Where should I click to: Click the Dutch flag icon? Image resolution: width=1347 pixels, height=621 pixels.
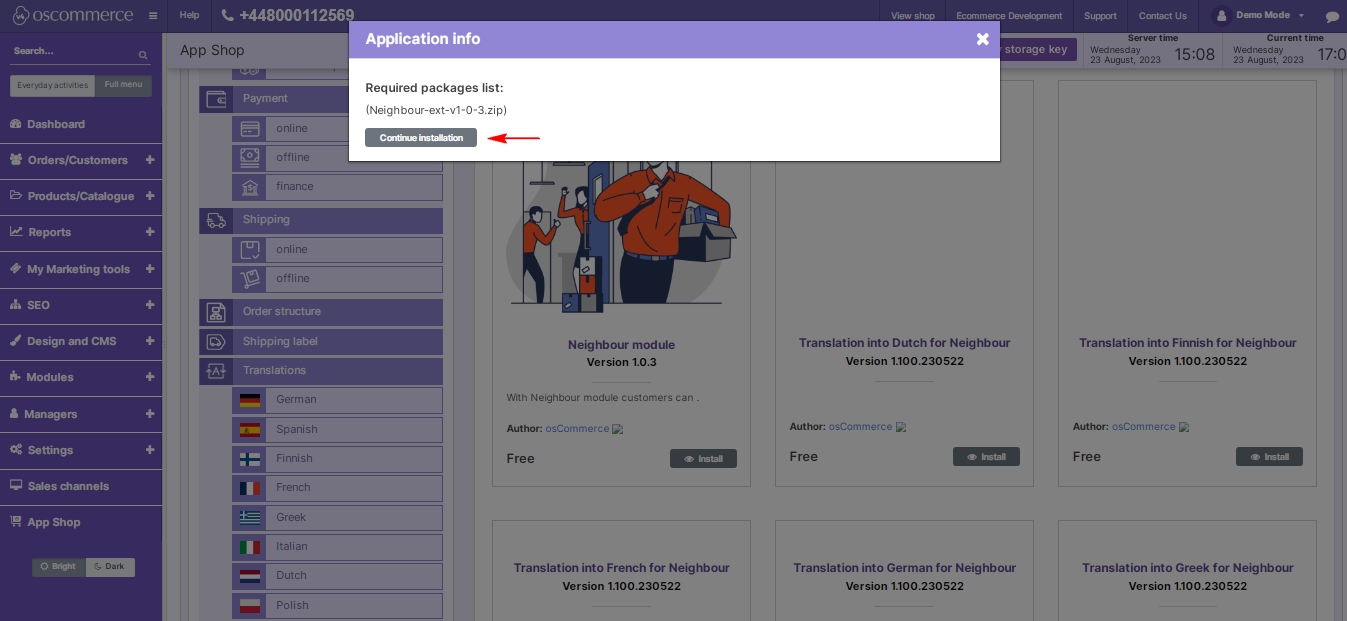tap(250, 576)
